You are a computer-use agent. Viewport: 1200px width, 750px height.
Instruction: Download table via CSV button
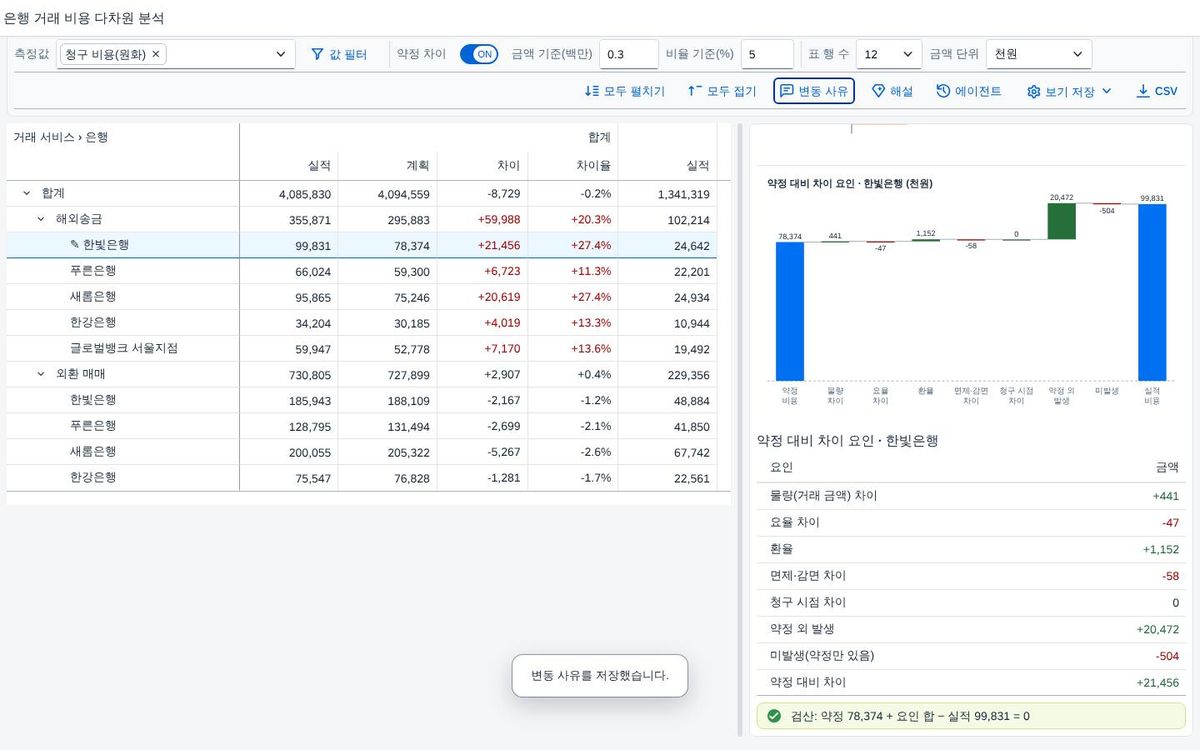tap(1157, 91)
